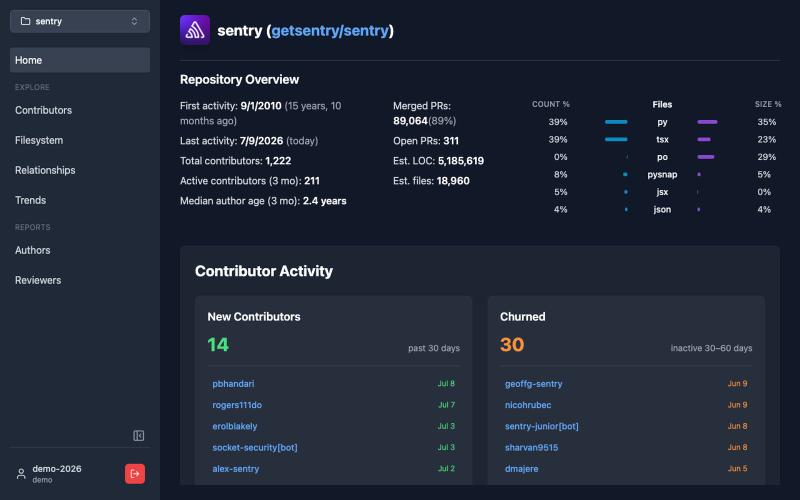This screenshot has height=500, width=800.
Task: Go to Home in sidebar
Action: coord(80,60)
